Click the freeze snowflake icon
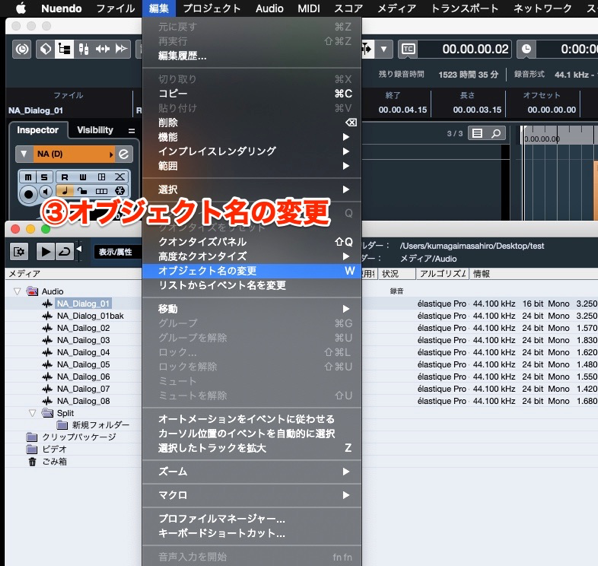This screenshot has width=598, height=566. click(120, 190)
